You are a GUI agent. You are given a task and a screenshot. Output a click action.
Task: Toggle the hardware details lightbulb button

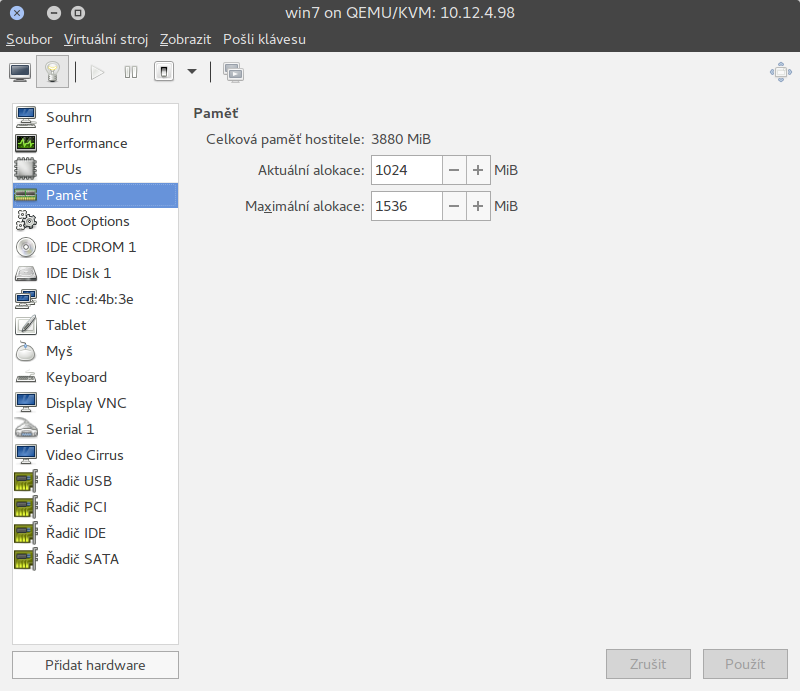point(52,72)
